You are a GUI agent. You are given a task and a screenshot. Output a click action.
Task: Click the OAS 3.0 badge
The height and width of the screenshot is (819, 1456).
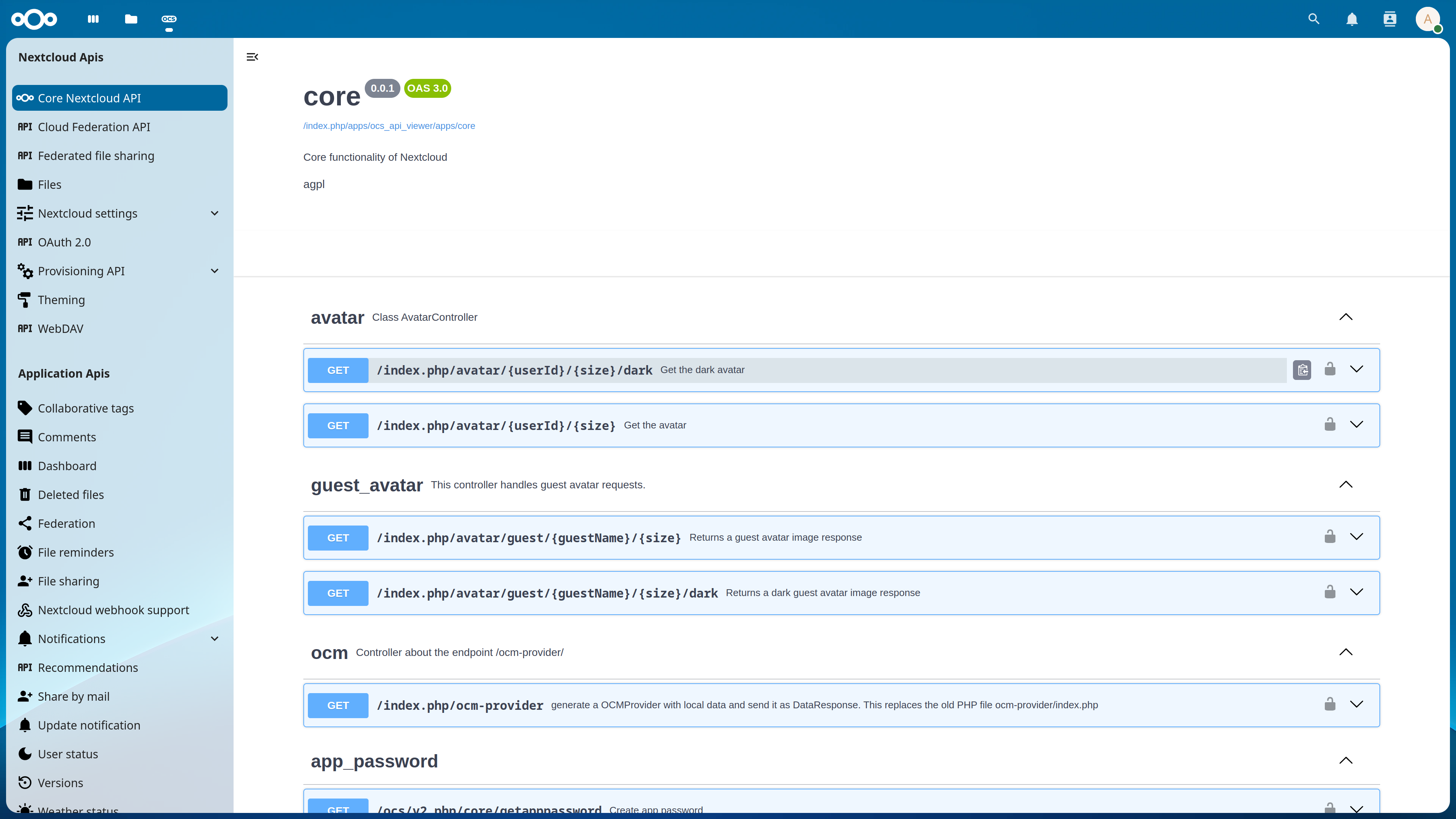(427, 88)
